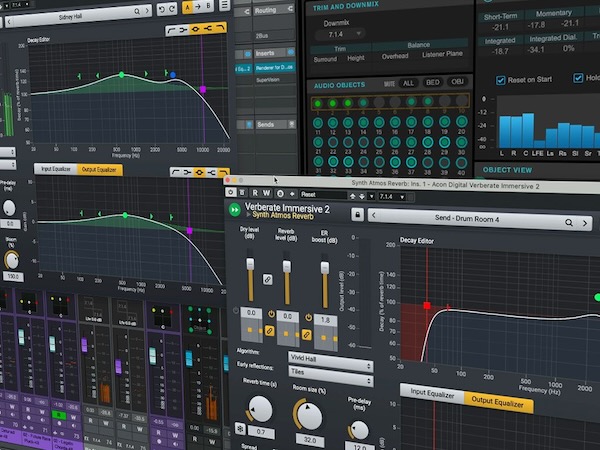600x450 pixels.
Task: Open Early reflections dropdown showing Tiles
Action: pos(330,375)
